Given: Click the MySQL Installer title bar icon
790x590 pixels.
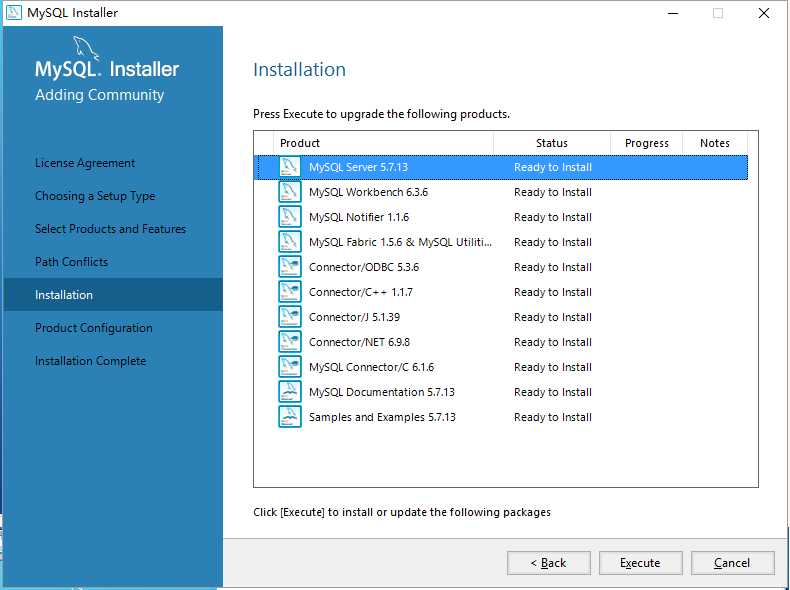Looking at the screenshot, I should (x=14, y=13).
